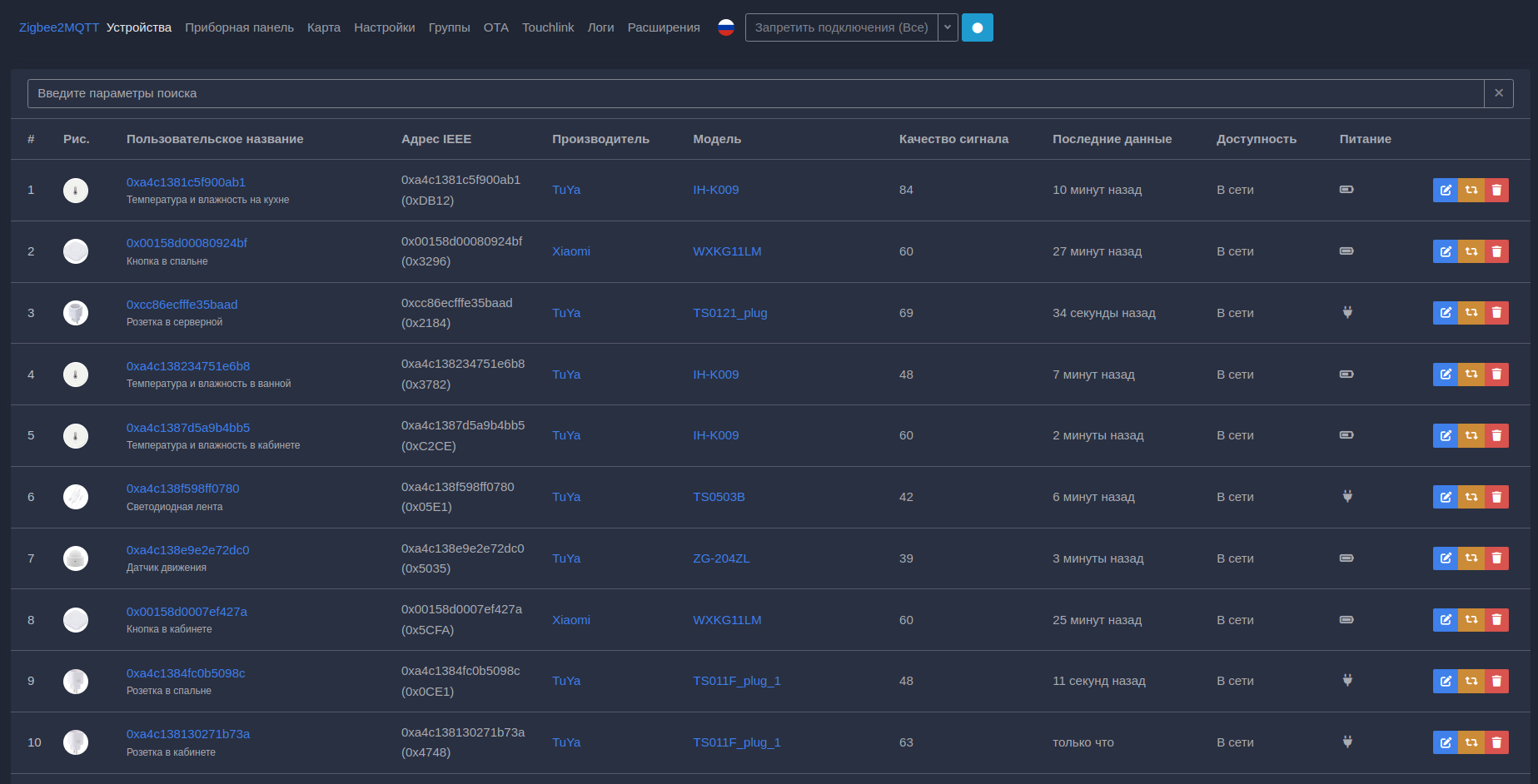Toggle the blue permit join button
This screenshot has width=1538, height=784.
click(978, 27)
